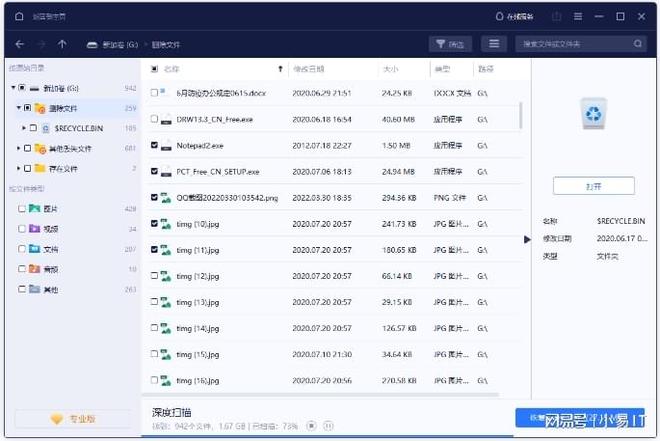Switch view with the list view icon
The width and height of the screenshot is (660, 441).
point(494,44)
